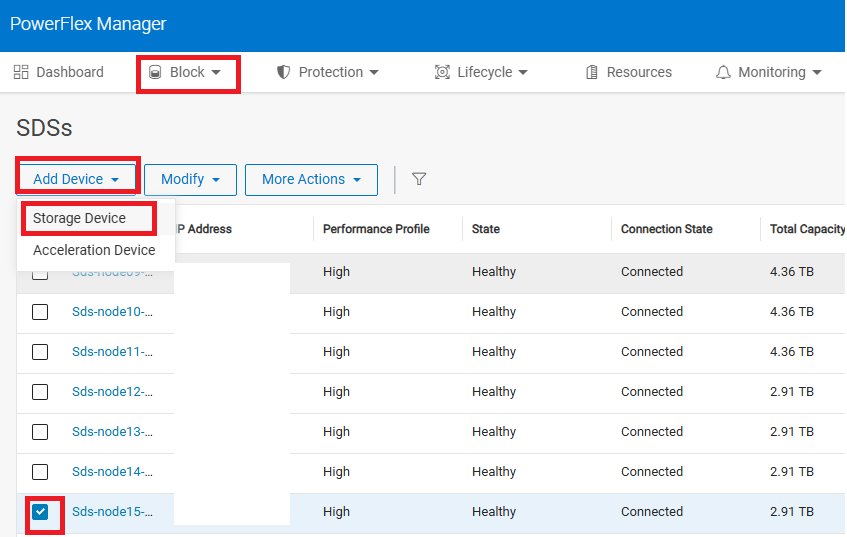Select Acceleration Device menu option

(x=94, y=250)
